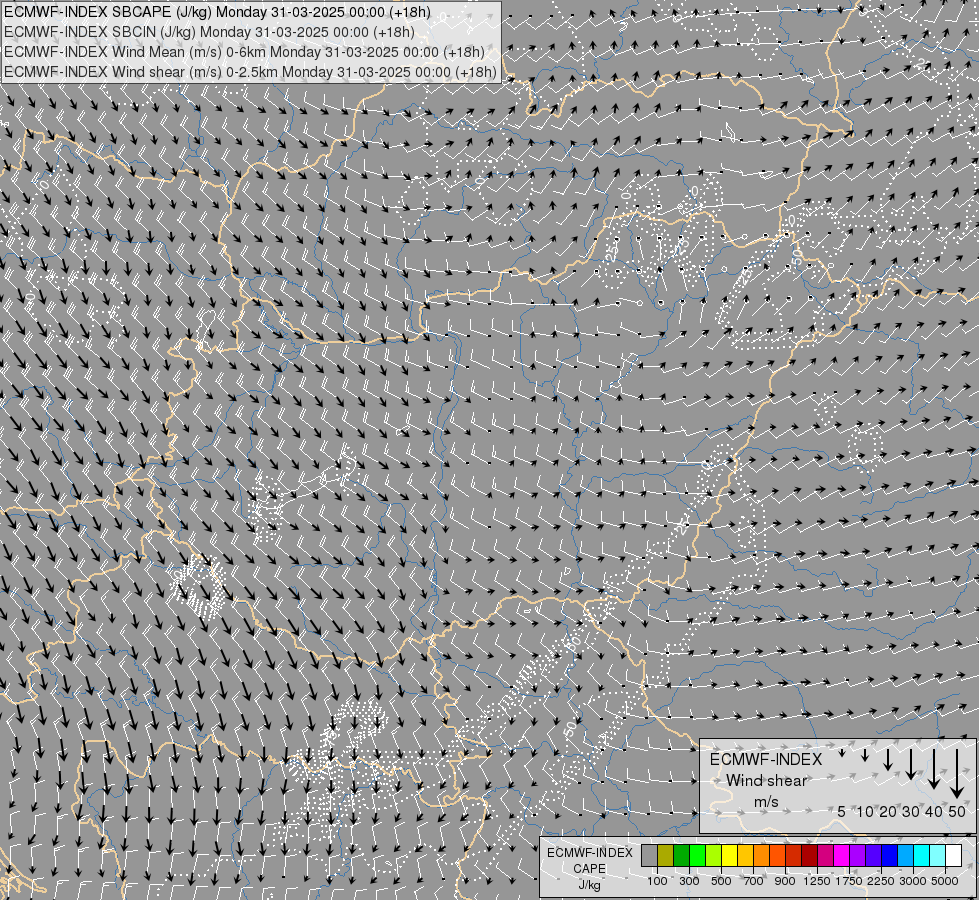Screen dimensions: 979x900
Task: Click the olive CAPE legend swatch
Action: (x=666, y=855)
